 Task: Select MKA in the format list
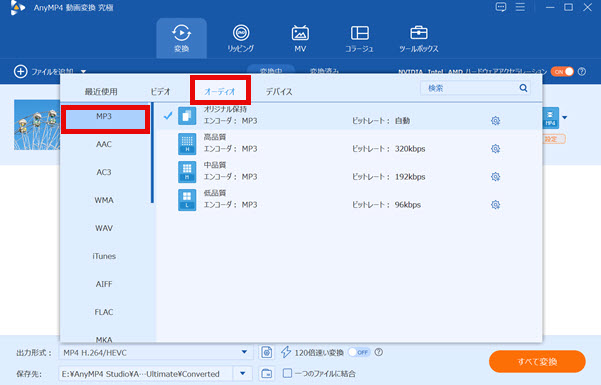coord(104,339)
